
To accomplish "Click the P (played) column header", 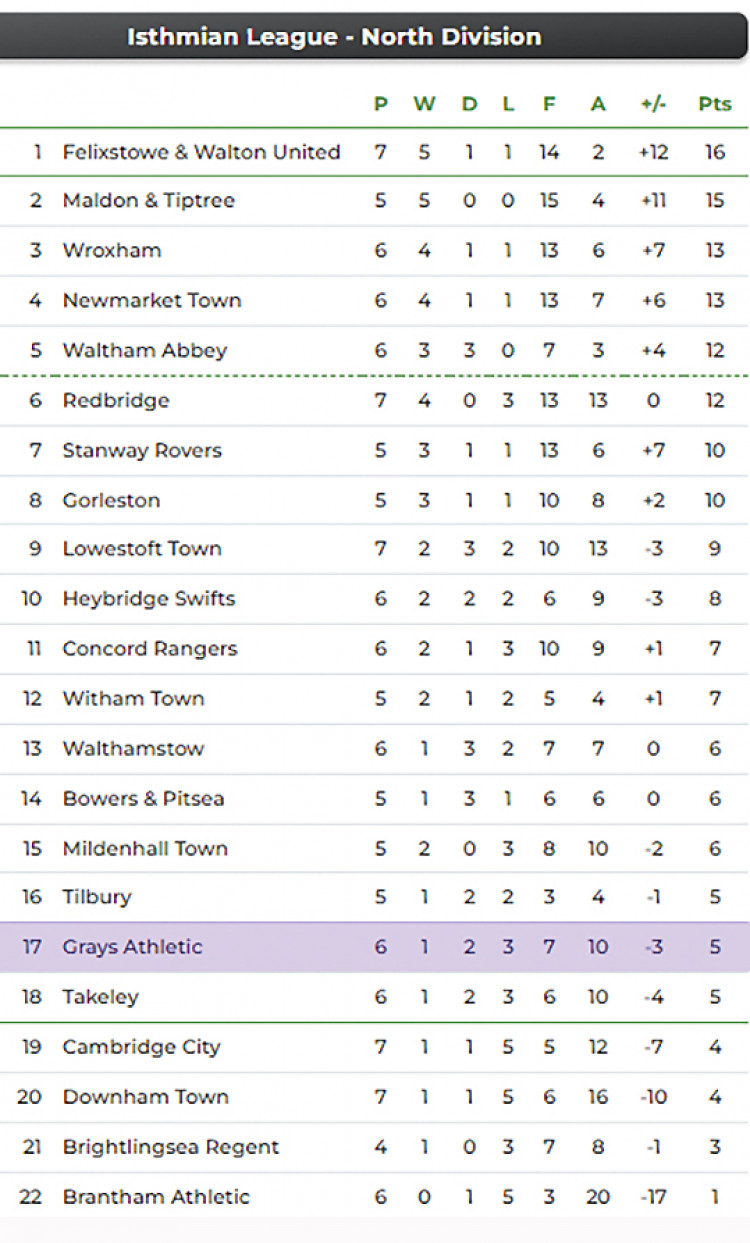I will [x=380, y=104].
